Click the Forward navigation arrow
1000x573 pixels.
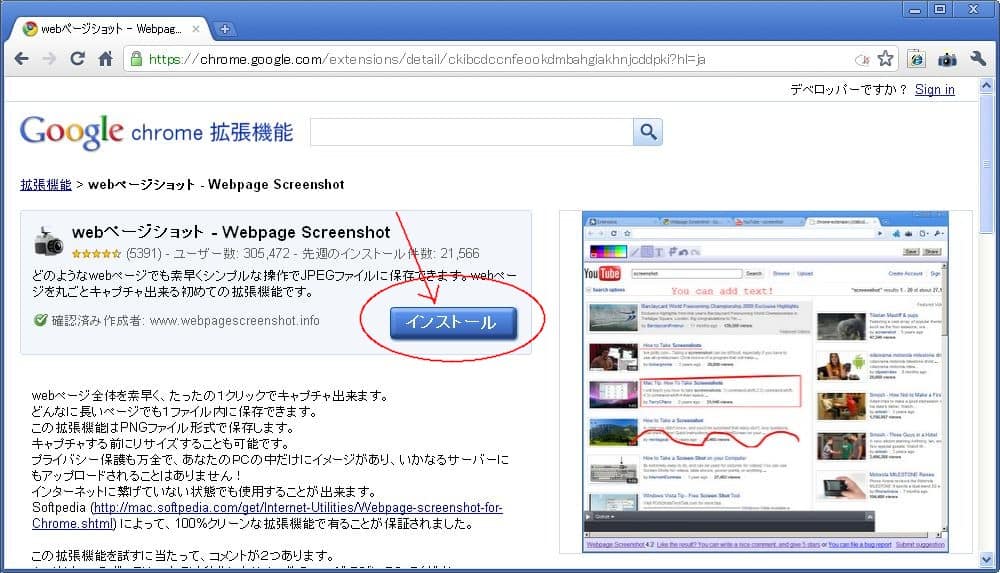click(49, 59)
